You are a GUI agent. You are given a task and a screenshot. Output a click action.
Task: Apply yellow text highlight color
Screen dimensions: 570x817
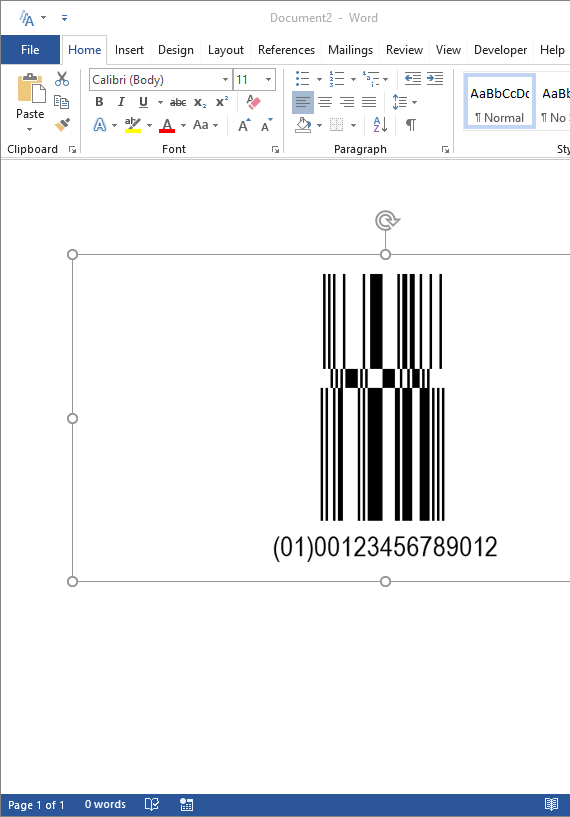tap(133, 125)
